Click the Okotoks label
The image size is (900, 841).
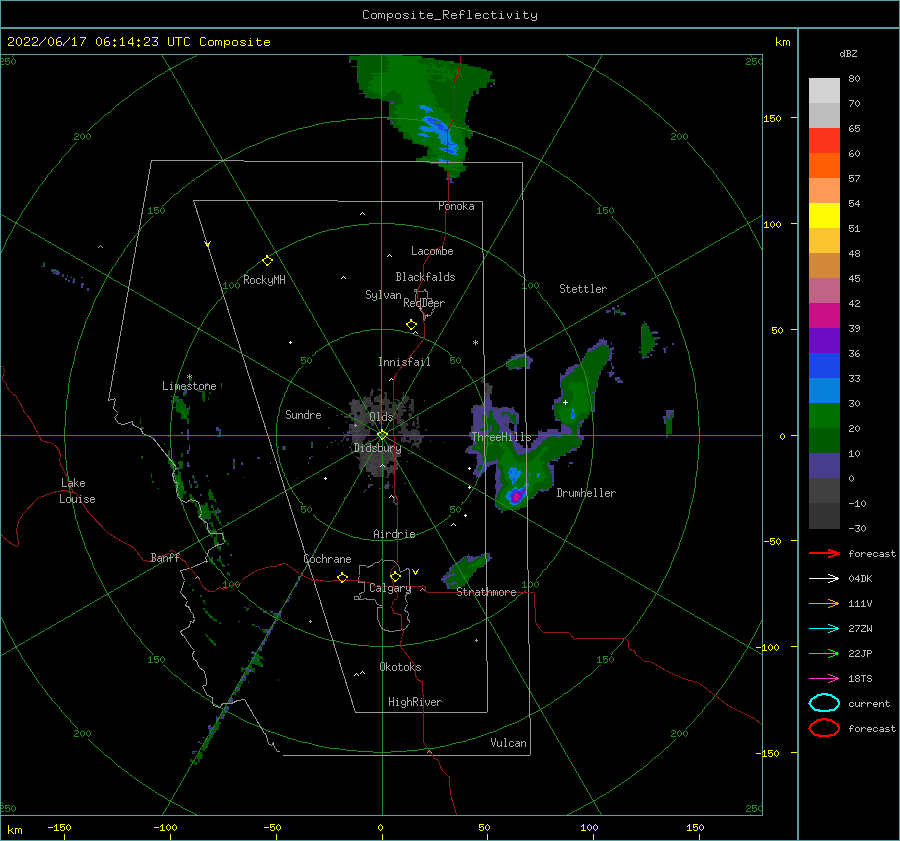click(x=400, y=667)
